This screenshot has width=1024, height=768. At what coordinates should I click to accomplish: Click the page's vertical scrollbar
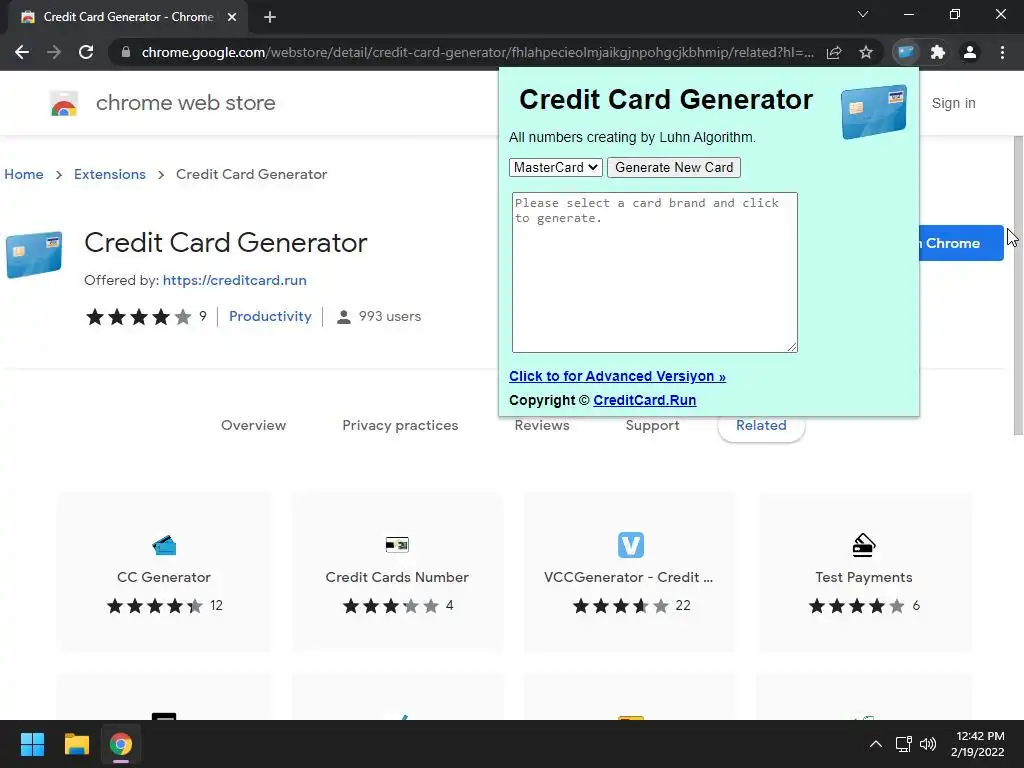pyautogui.click(x=1018, y=285)
